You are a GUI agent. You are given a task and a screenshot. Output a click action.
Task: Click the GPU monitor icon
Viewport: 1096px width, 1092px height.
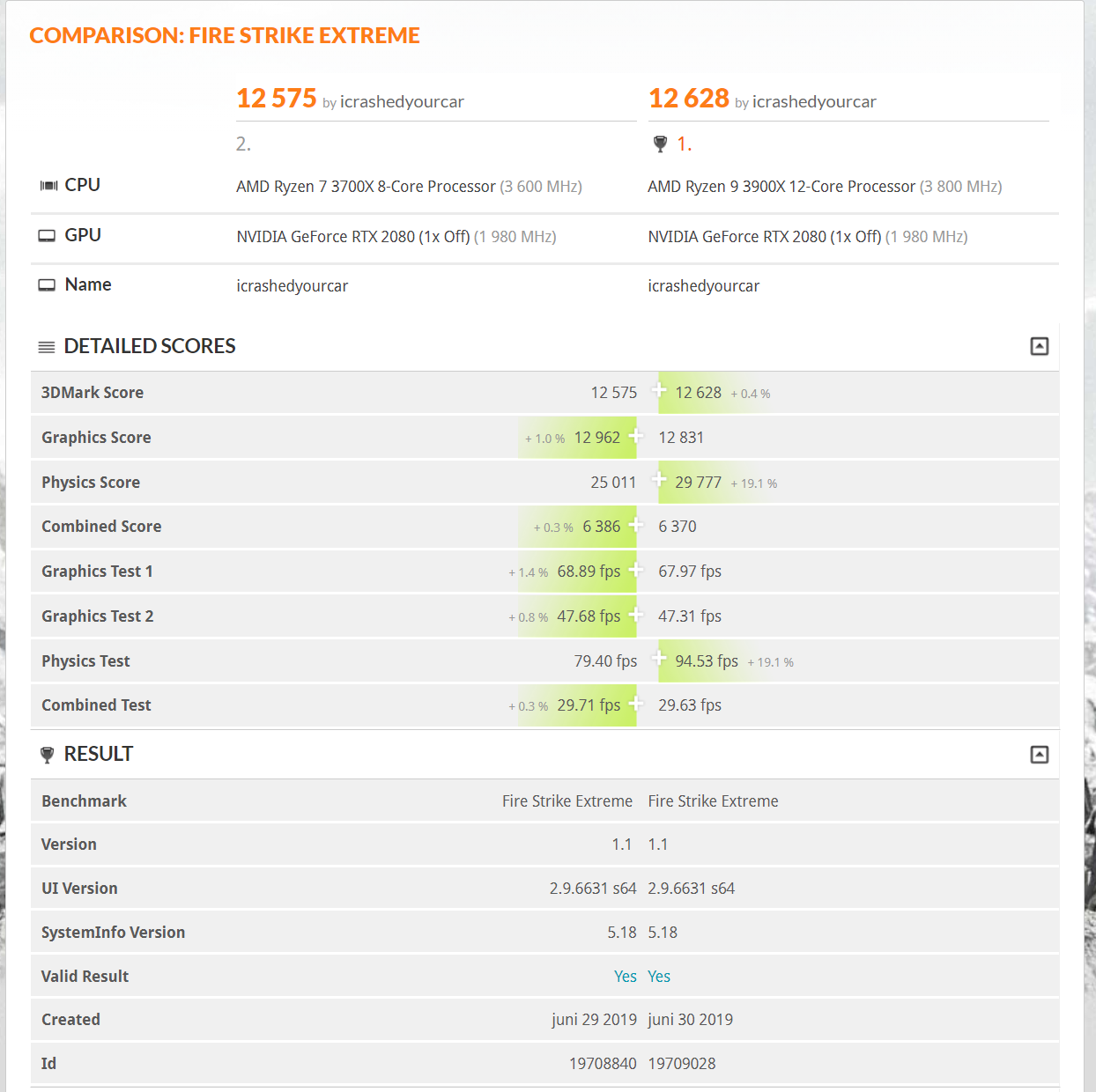[x=47, y=236]
